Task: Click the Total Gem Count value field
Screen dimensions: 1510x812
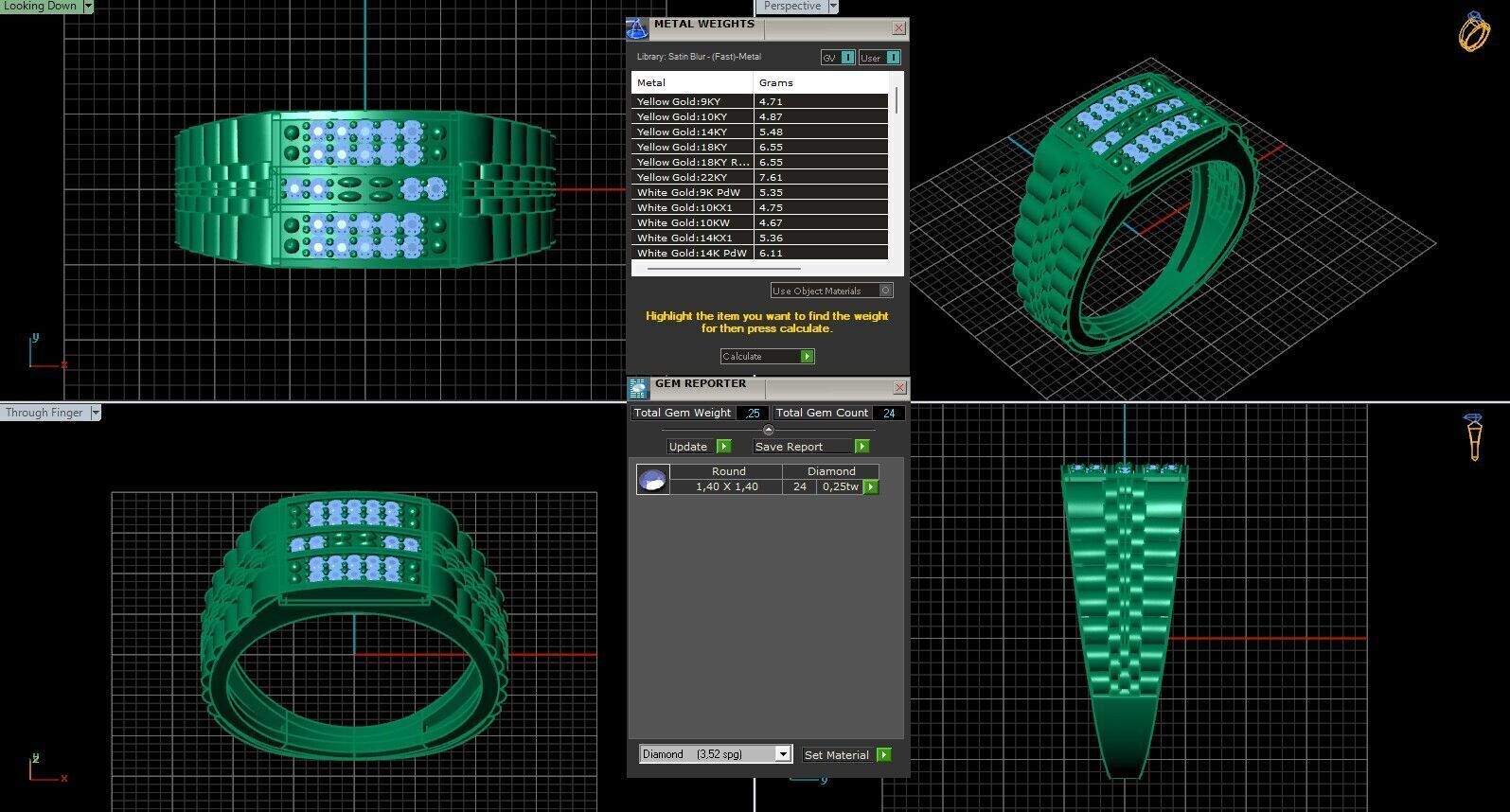Action: tap(888, 414)
